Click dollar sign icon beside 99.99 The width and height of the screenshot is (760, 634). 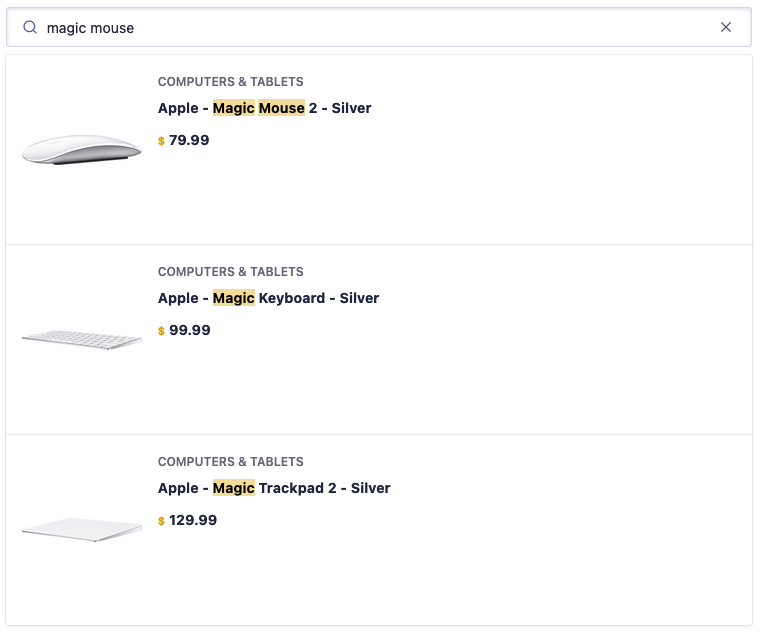[x=161, y=331]
